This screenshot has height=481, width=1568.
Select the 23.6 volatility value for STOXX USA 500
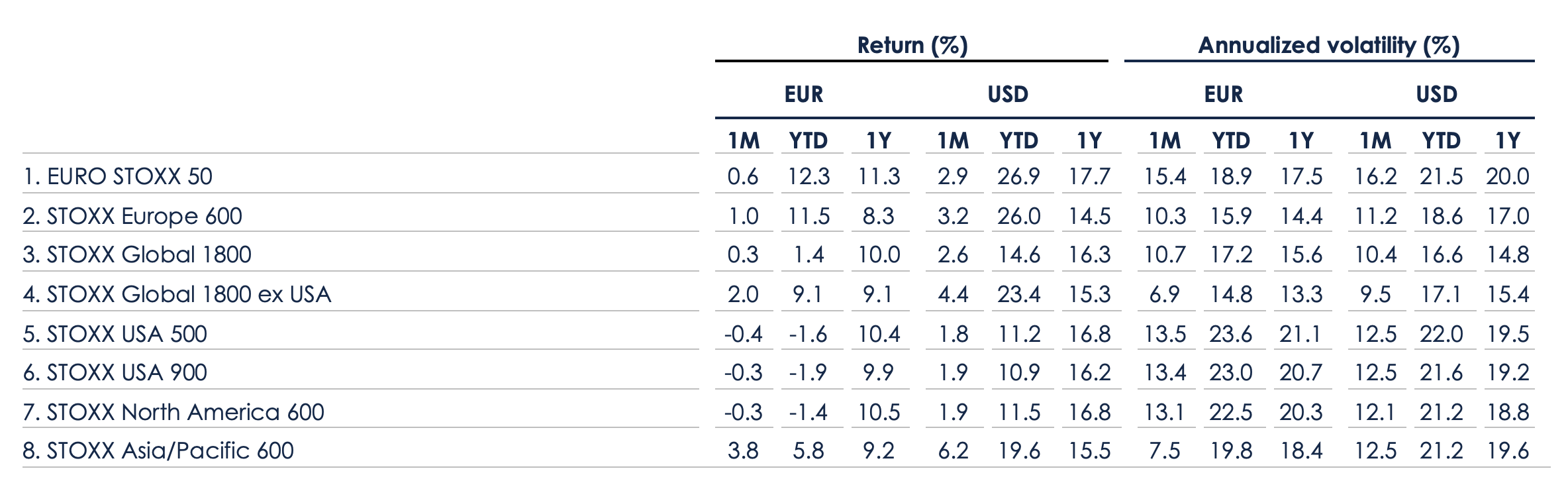[x=1230, y=333]
